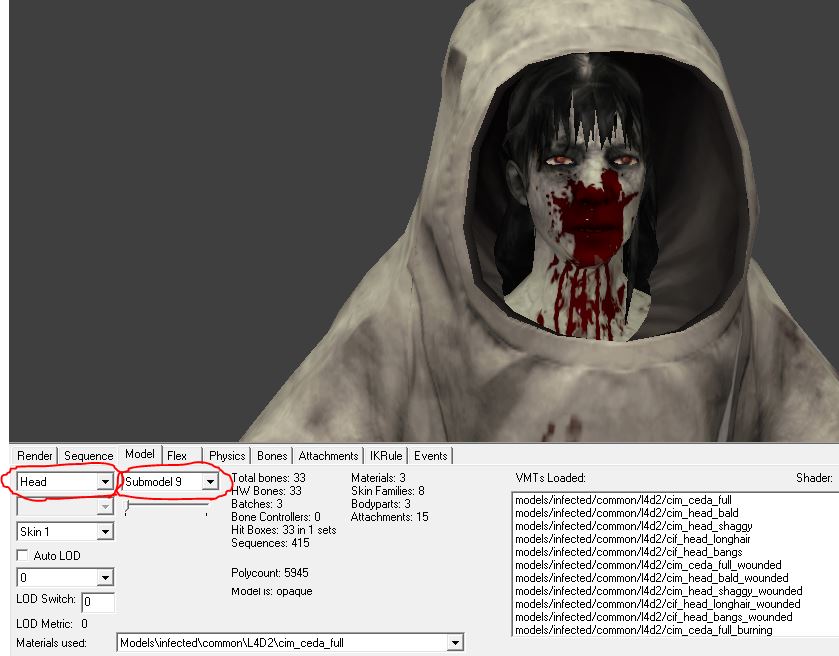
Task: Open the Sequence tab
Action: (88, 456)
